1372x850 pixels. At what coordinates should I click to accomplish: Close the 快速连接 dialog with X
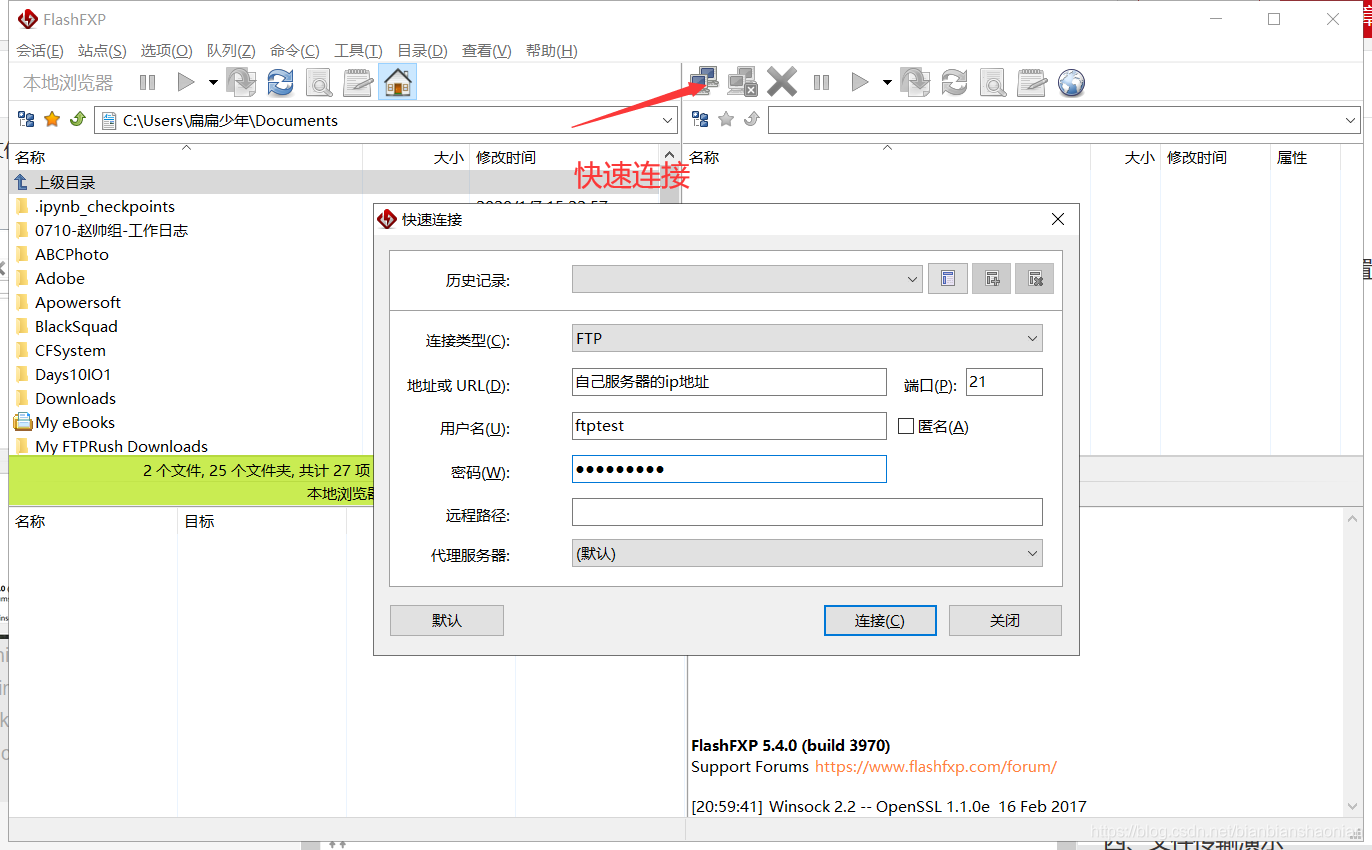click(1058, 219)
